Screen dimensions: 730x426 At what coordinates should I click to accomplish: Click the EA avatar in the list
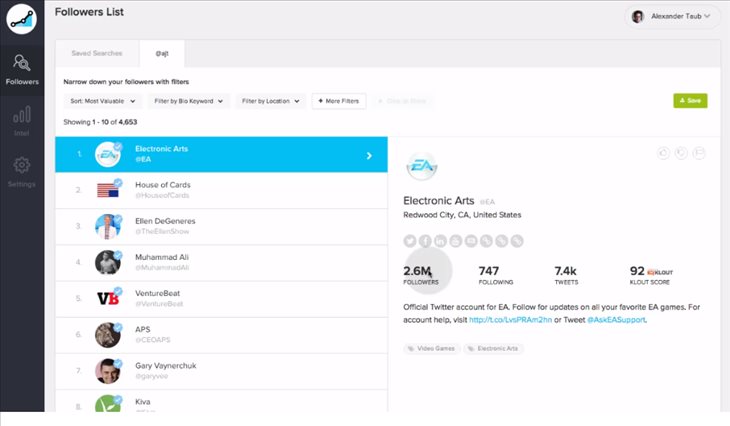click(x=108, y=155)
